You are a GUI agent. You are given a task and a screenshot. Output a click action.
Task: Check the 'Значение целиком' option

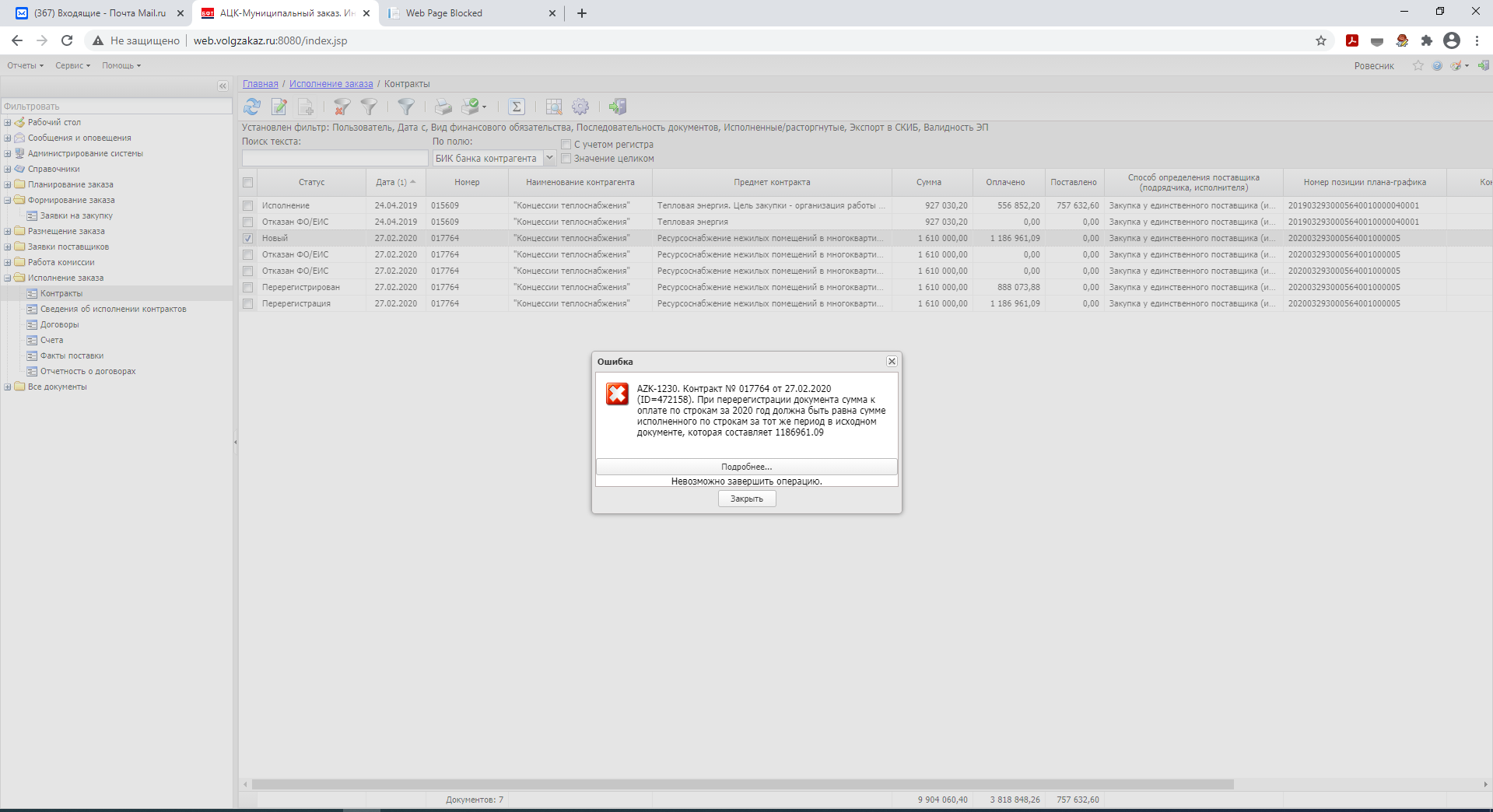[566, 159]
